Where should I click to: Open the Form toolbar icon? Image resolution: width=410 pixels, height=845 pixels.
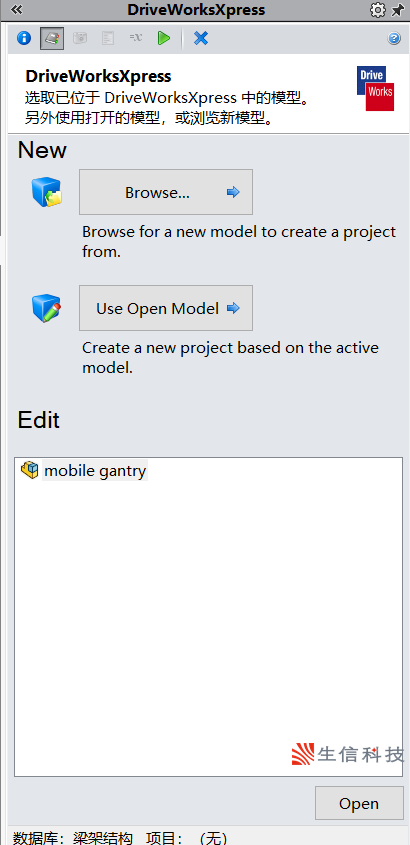pyautogui.click(x=108, y=38)
